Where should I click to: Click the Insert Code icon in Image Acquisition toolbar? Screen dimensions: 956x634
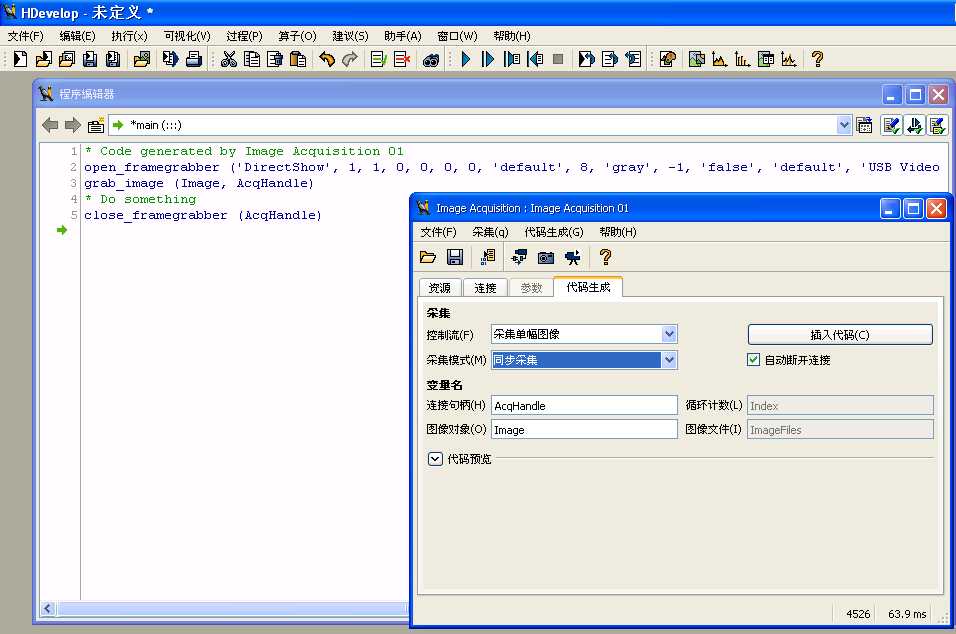tap(488, 257)
